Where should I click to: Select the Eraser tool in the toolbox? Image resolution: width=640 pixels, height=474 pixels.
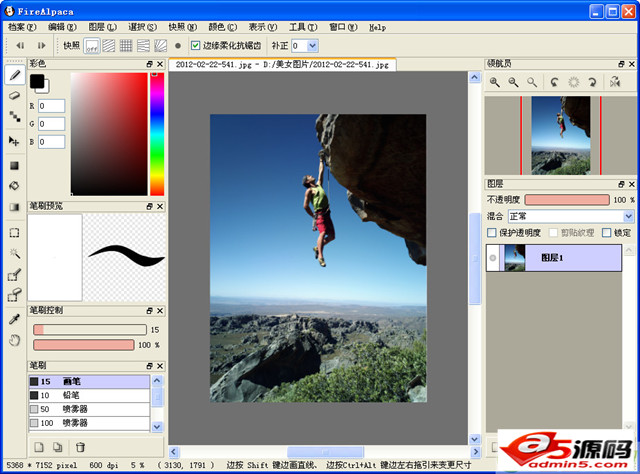point(14,96)
